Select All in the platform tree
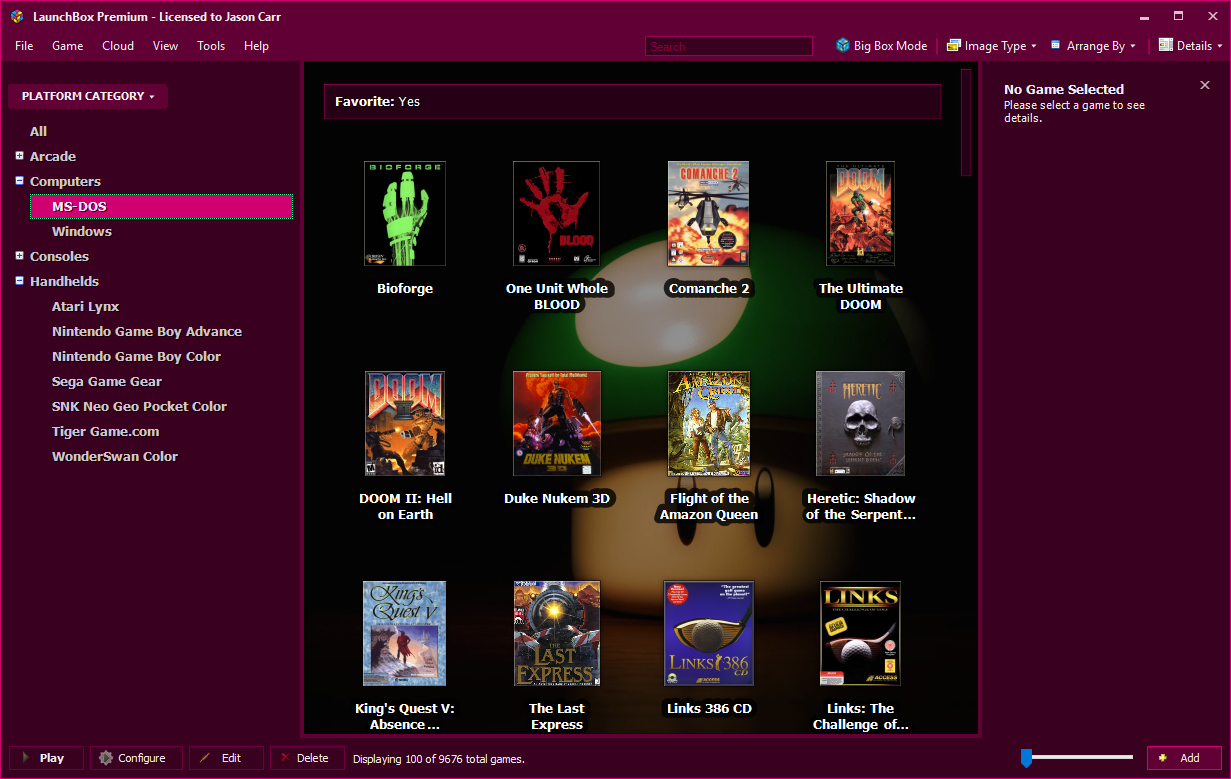Viewport: 1231px width, 779px height. (39, 131)
